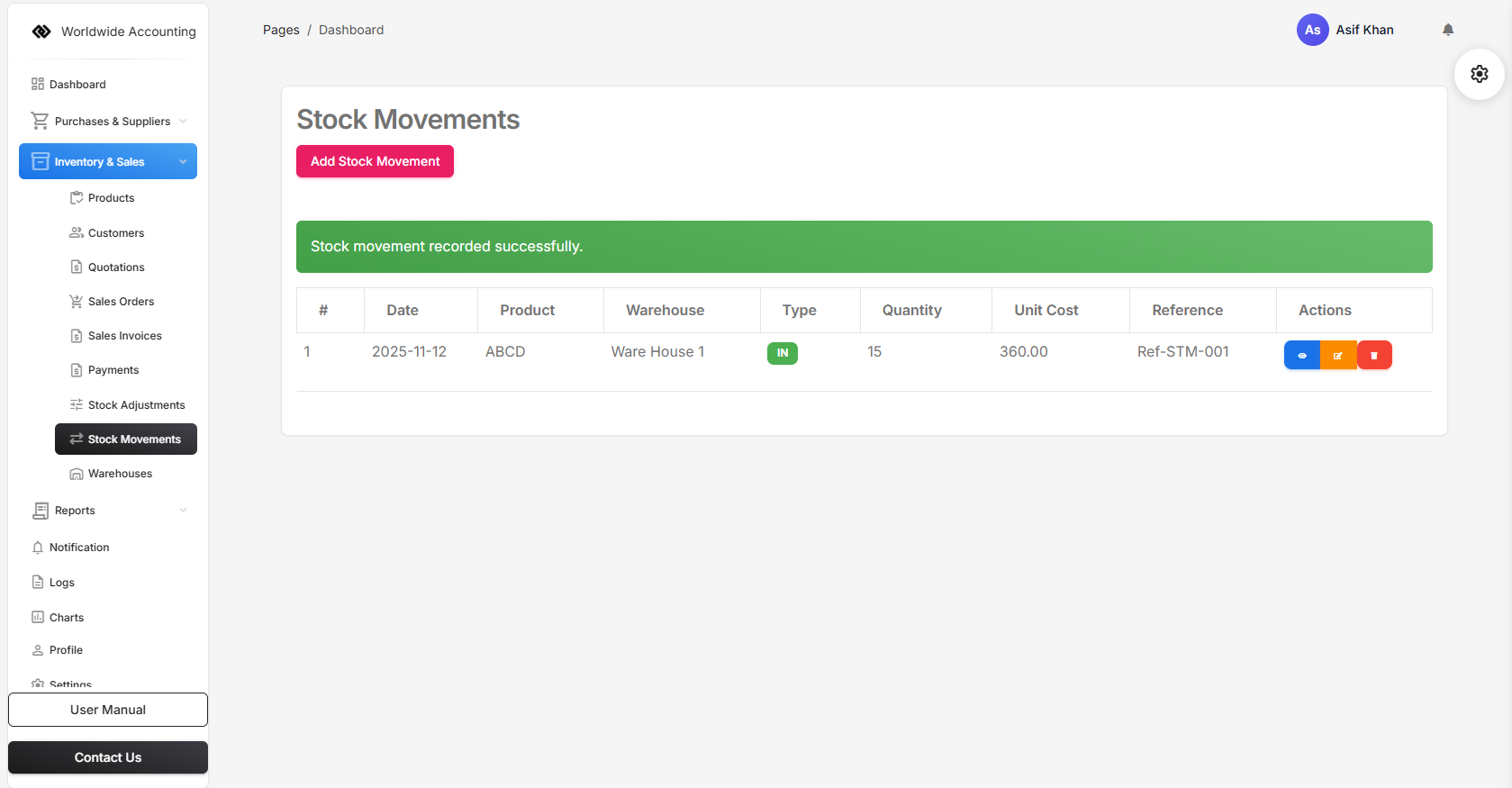The image size is (1512, 788).
Task: Go to the Warehouses page
Action: 120,474
